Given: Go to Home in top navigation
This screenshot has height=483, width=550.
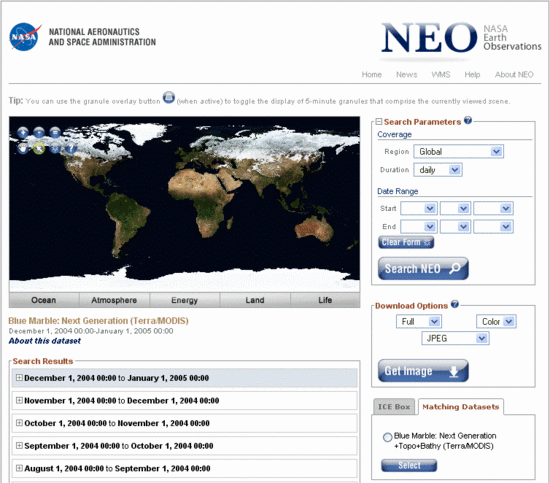Looking at the screenshot, I should (x=371, y=74).
